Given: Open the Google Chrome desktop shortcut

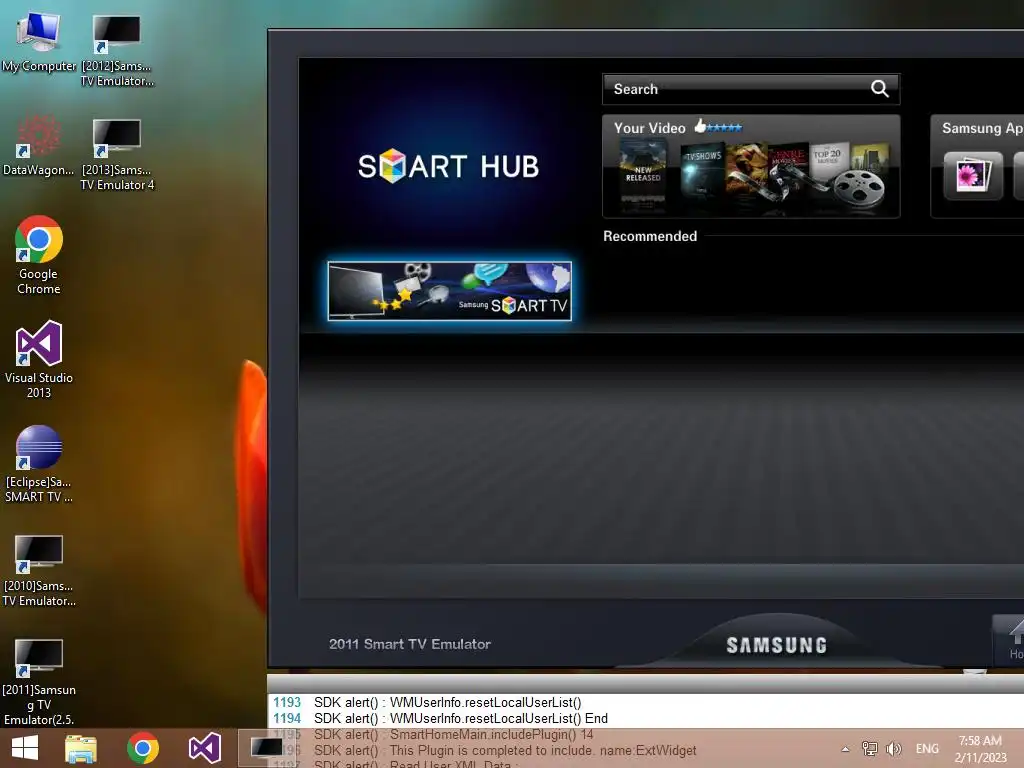Looking at the screenshot, I should [x=39, y=255].
